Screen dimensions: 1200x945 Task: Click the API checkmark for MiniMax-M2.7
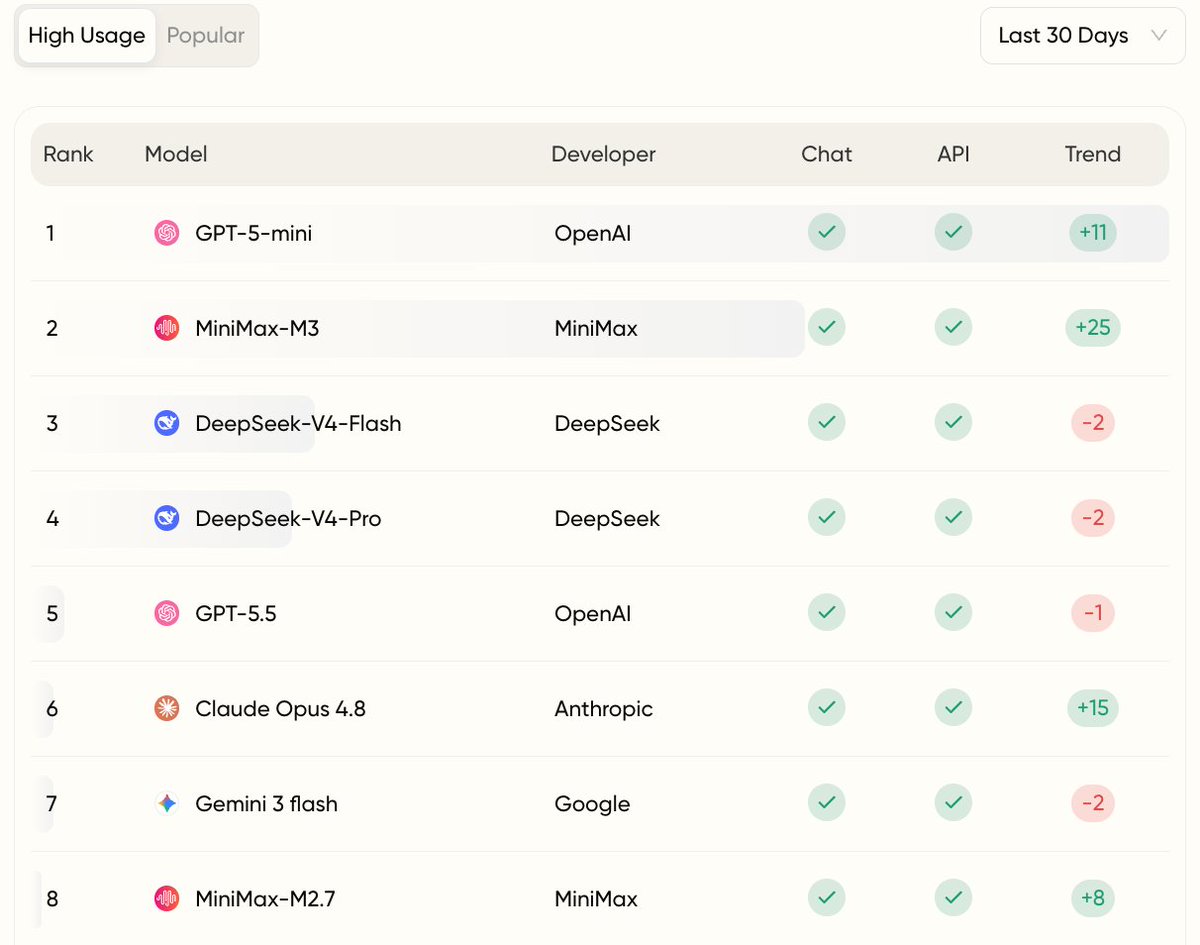953,897
